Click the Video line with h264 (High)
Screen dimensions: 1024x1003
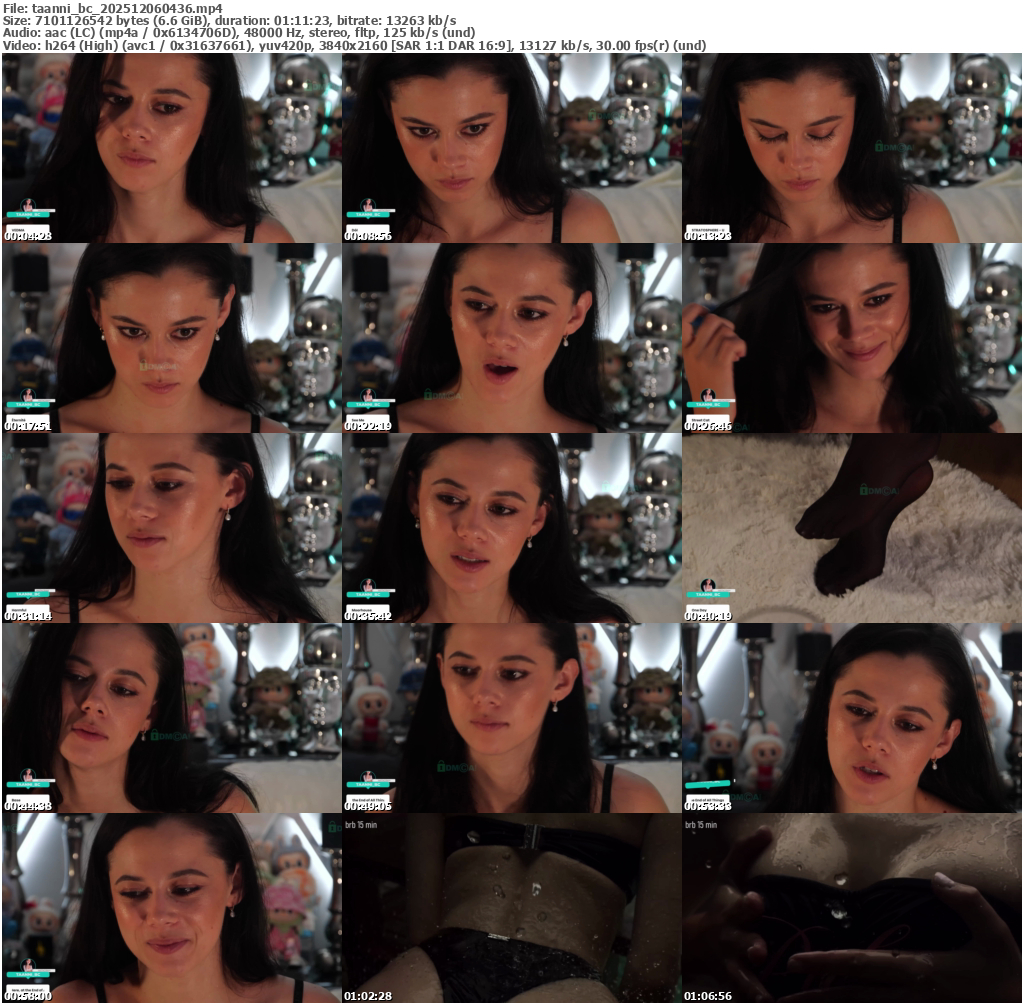[x=355, y=46]
